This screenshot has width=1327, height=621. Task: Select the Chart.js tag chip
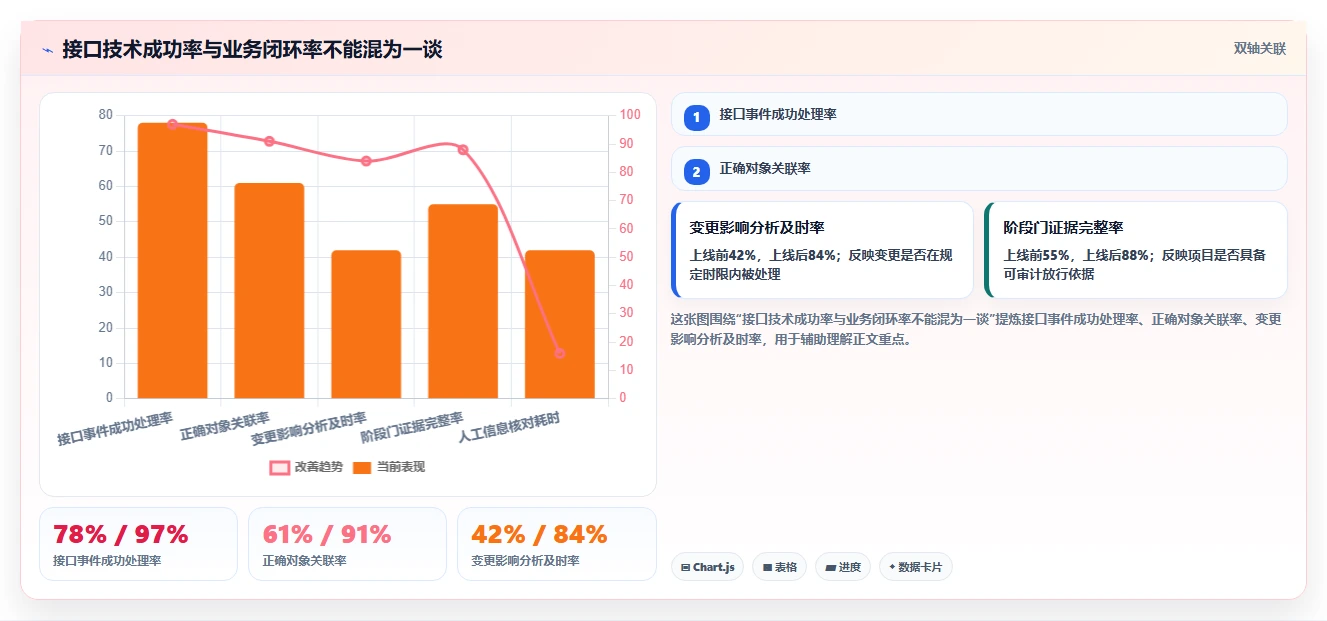pyautogui.click(x=707, y=567)
